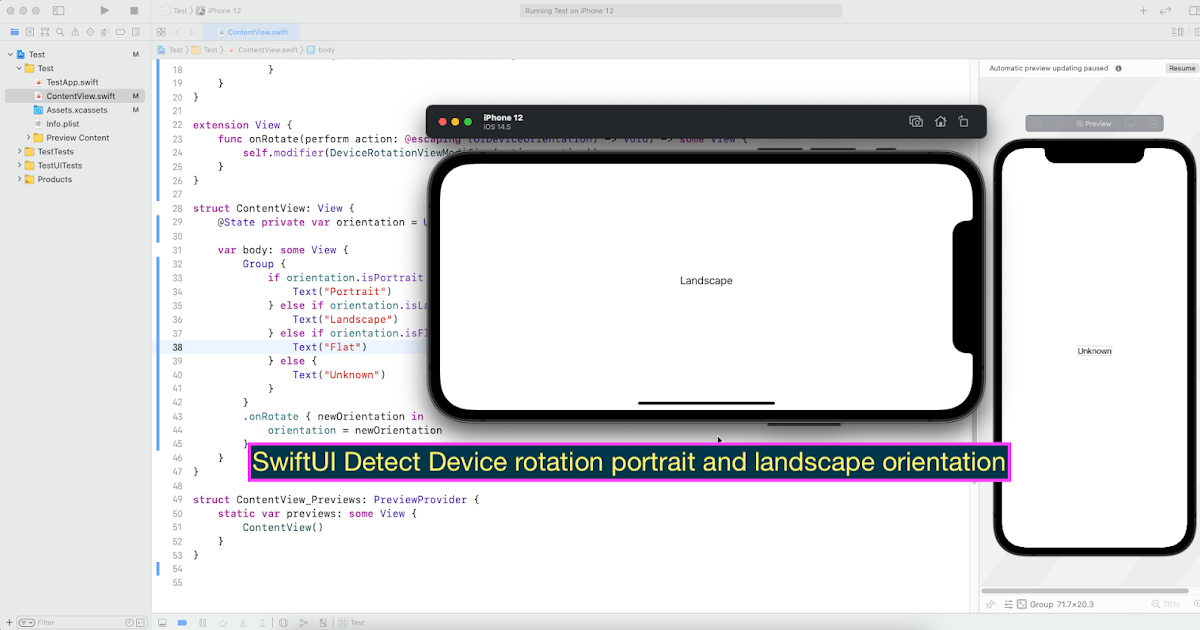Hide the debug area with the bottom bar toggle

(163, 621)
